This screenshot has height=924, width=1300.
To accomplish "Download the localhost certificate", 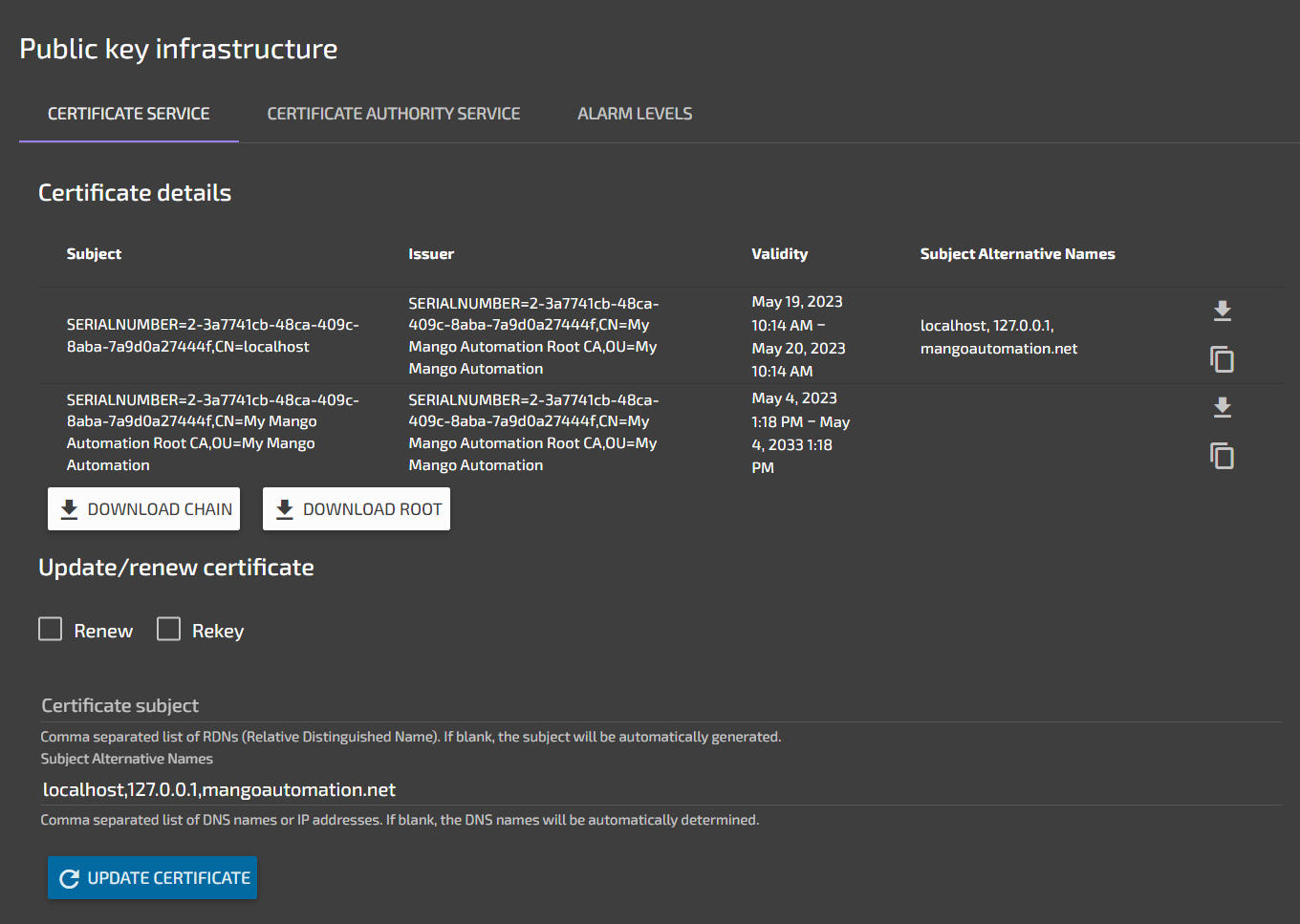I will pyautogui.click(x=1222, y=311).
